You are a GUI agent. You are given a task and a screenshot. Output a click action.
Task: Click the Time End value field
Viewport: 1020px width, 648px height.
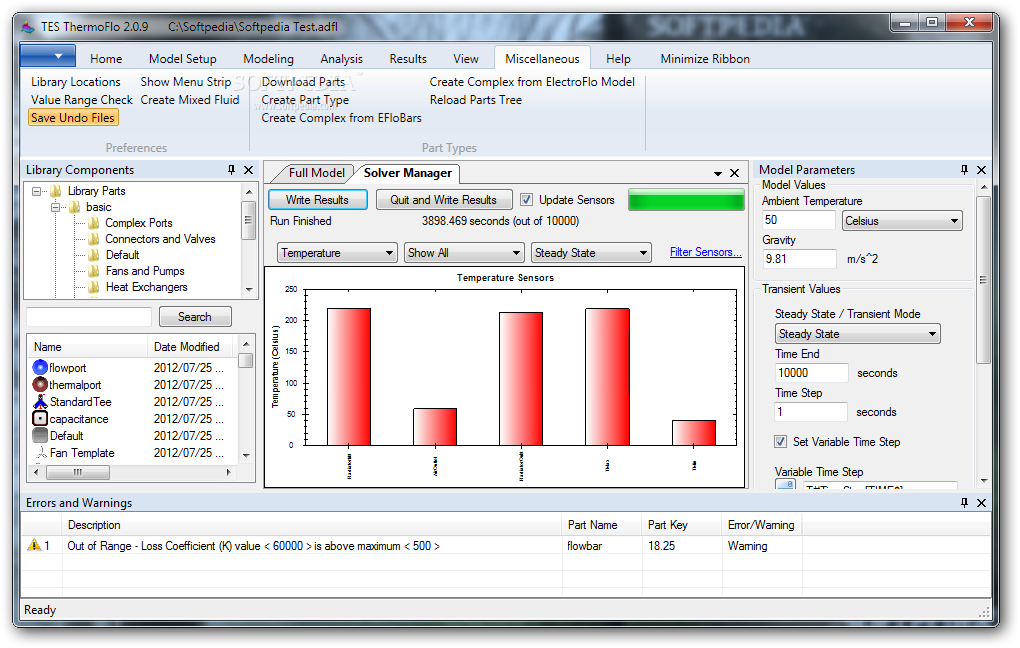coord(812,373)
